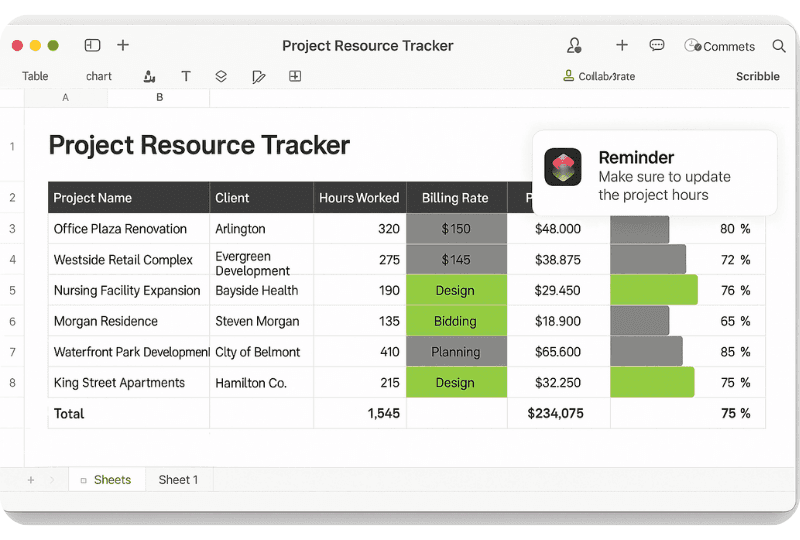This screenshot has height=540, width=800.
Task: Open the speech bubble comment icon
Action: [657, 45]
